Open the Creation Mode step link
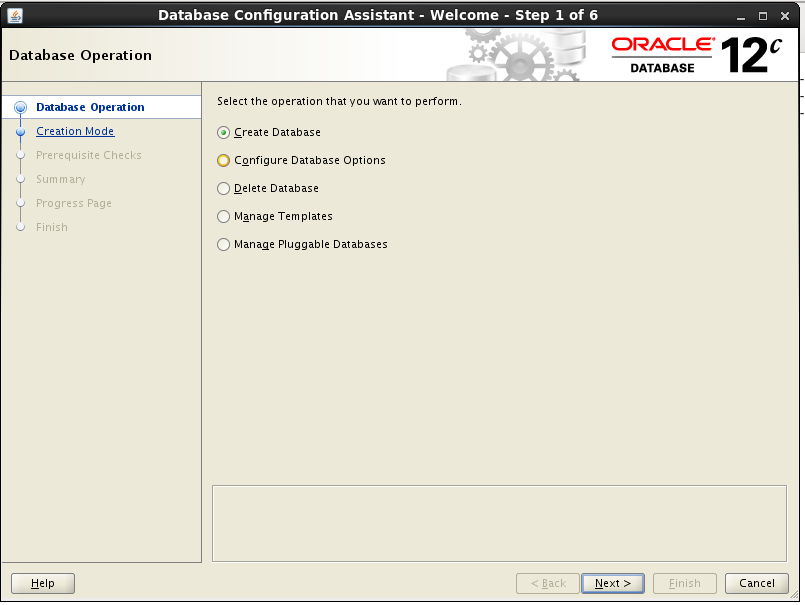805x605 pixels. pos(75,131)
